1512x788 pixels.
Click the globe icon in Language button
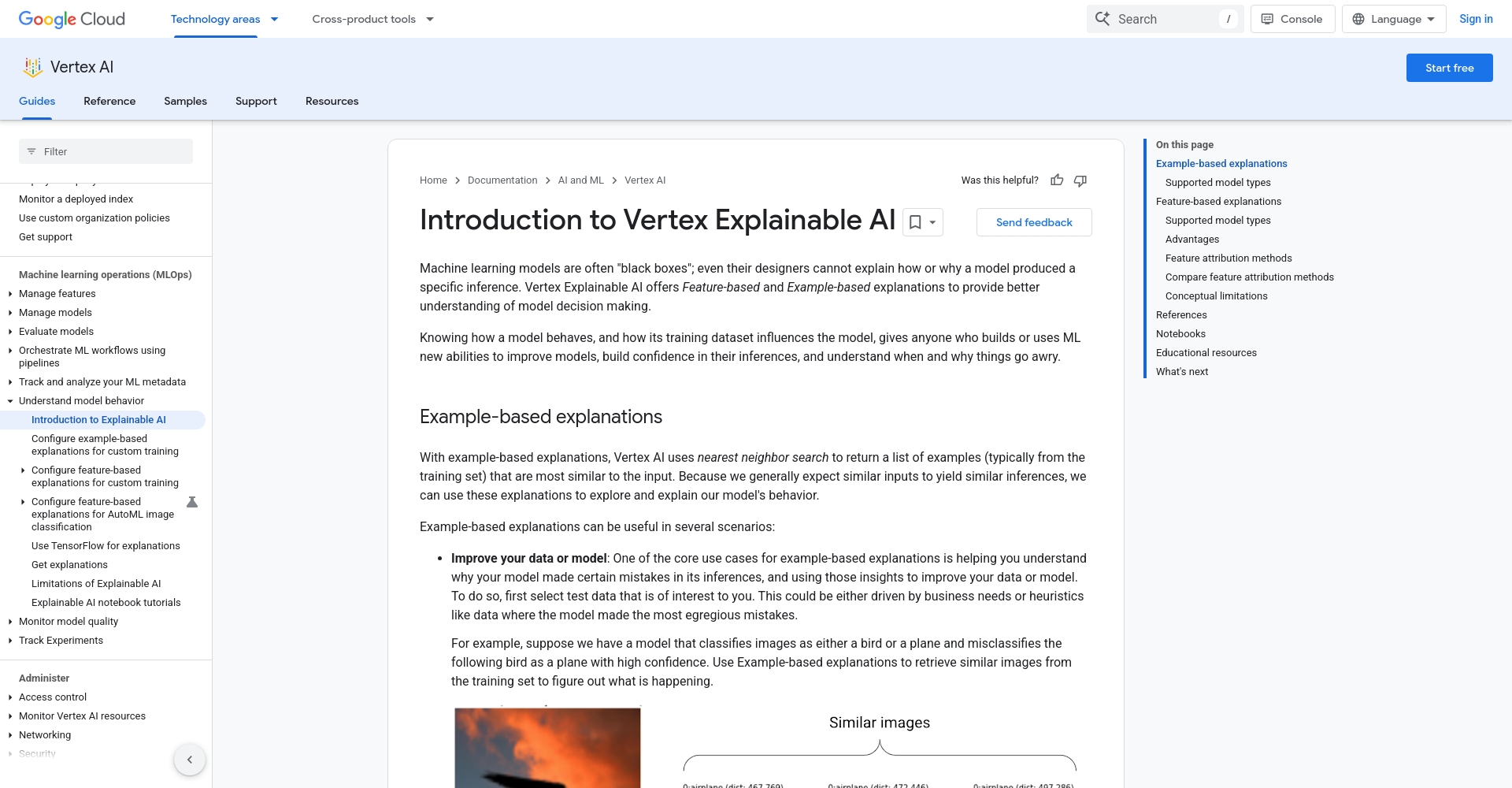click(x=1358, y=19)
